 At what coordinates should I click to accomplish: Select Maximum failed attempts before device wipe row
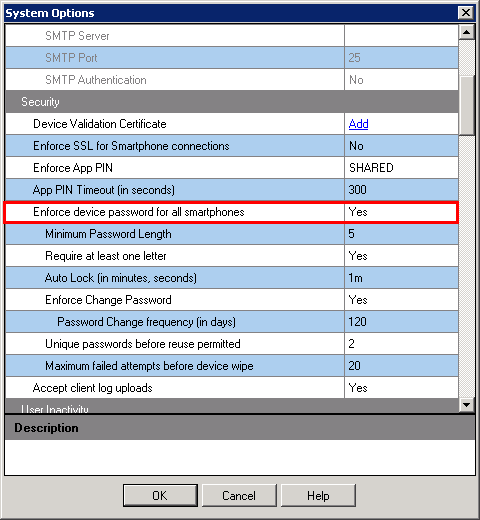click(x=232, y=366)
